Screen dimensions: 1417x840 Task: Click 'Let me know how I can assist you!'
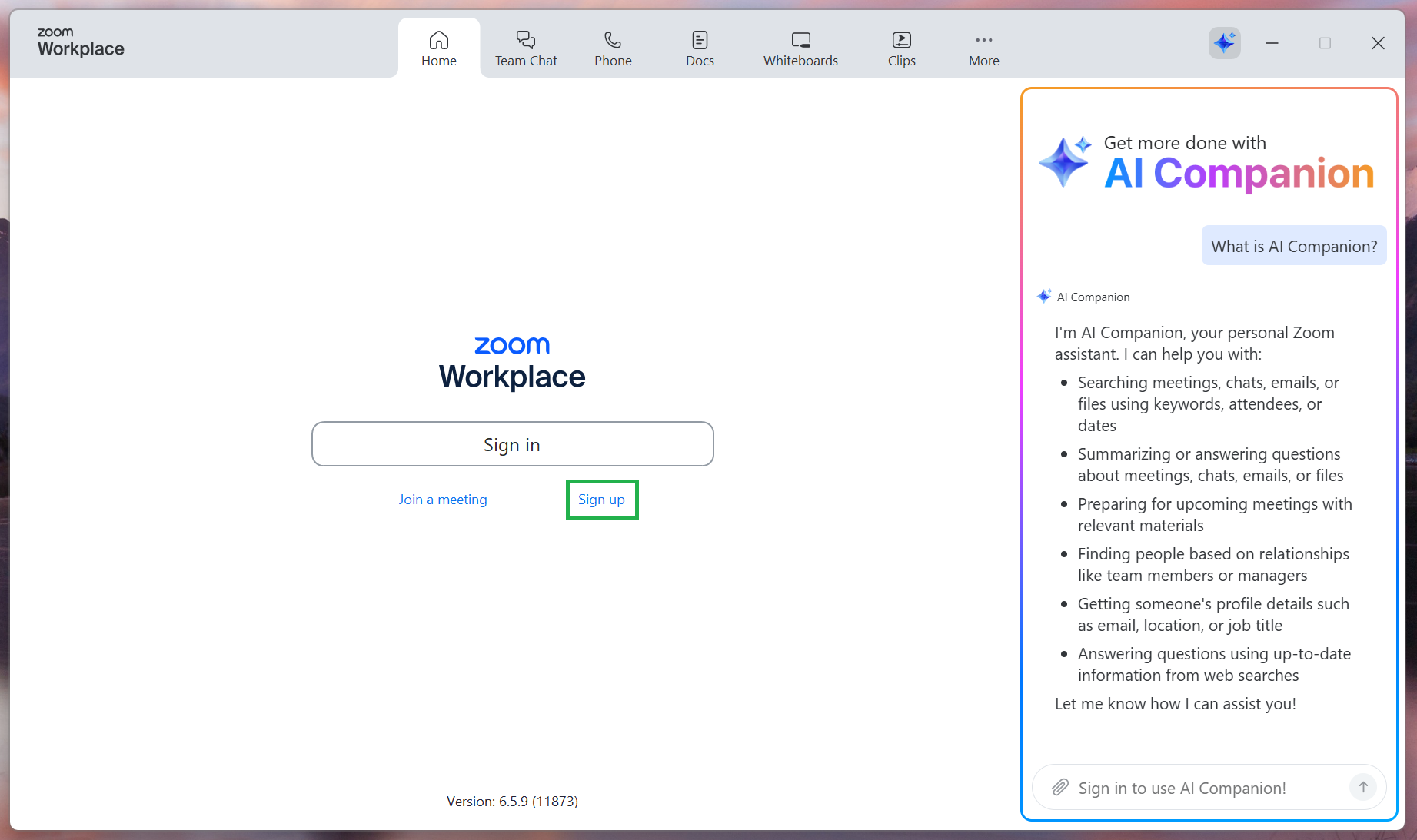click(x=1176, y=704)
